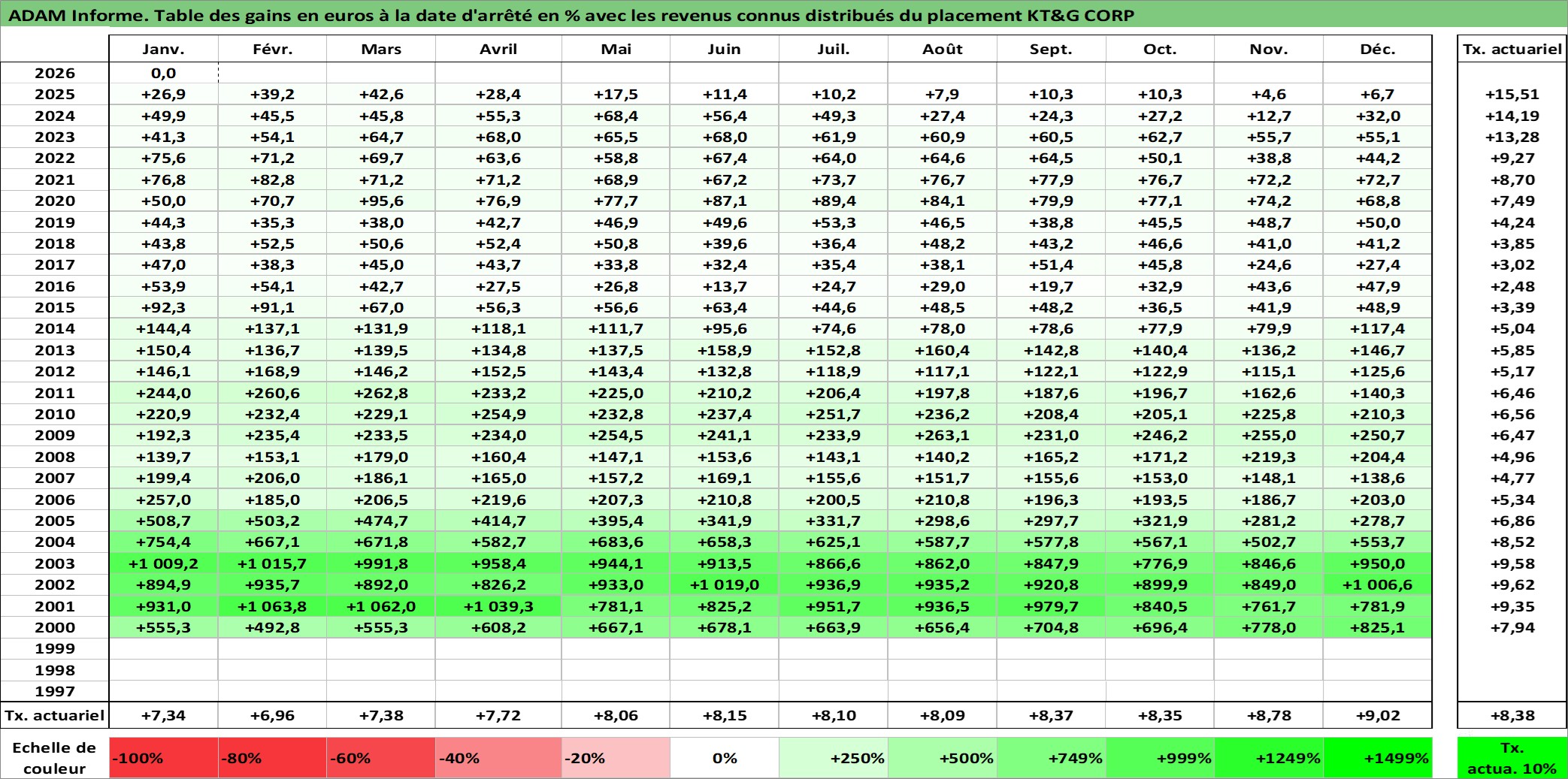Click the +1 006,6 cell in row 2002

[1378, 584]
